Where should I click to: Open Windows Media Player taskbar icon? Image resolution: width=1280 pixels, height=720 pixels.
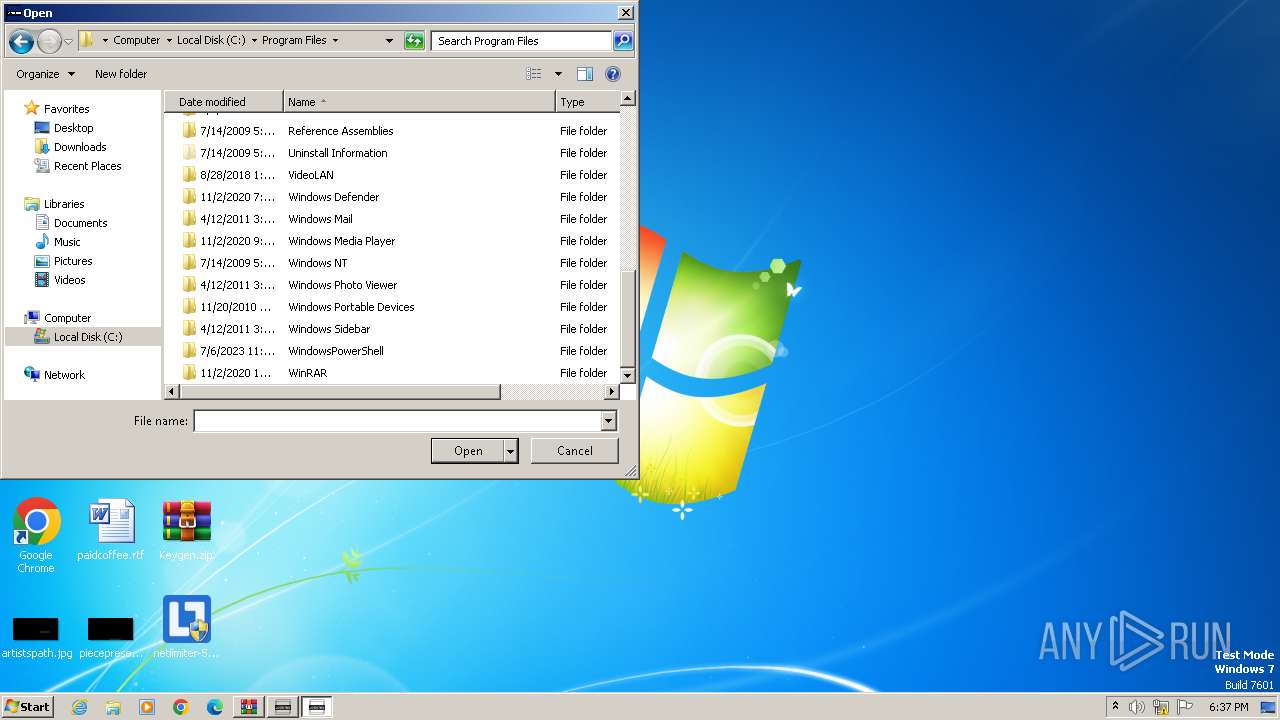tap(147, 707)
